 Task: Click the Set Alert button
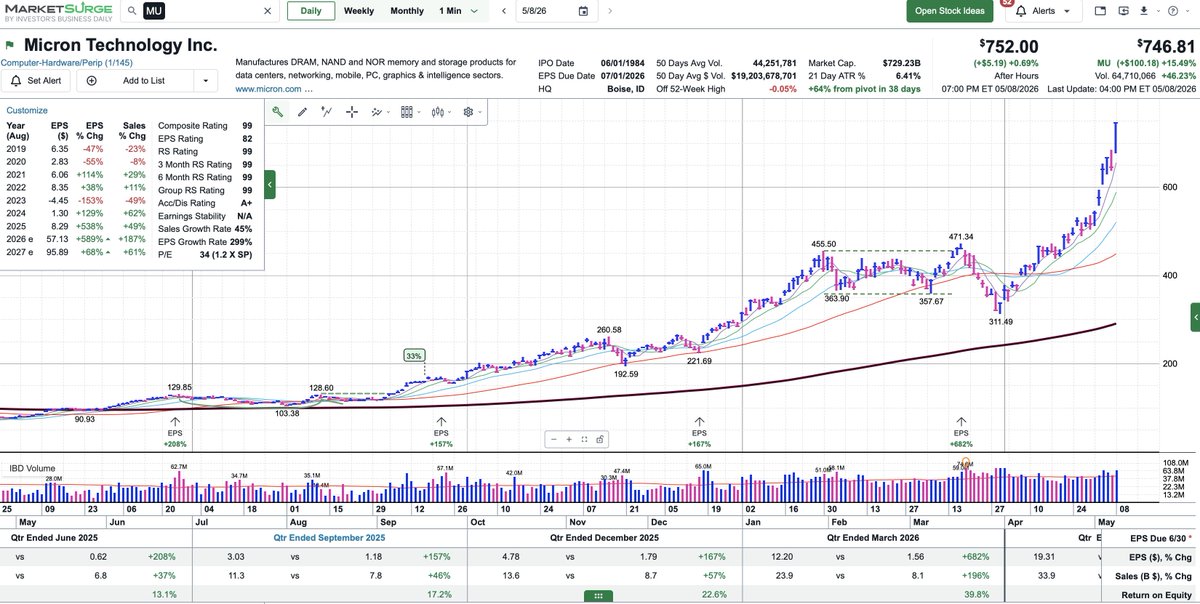(x=36, y=81)
